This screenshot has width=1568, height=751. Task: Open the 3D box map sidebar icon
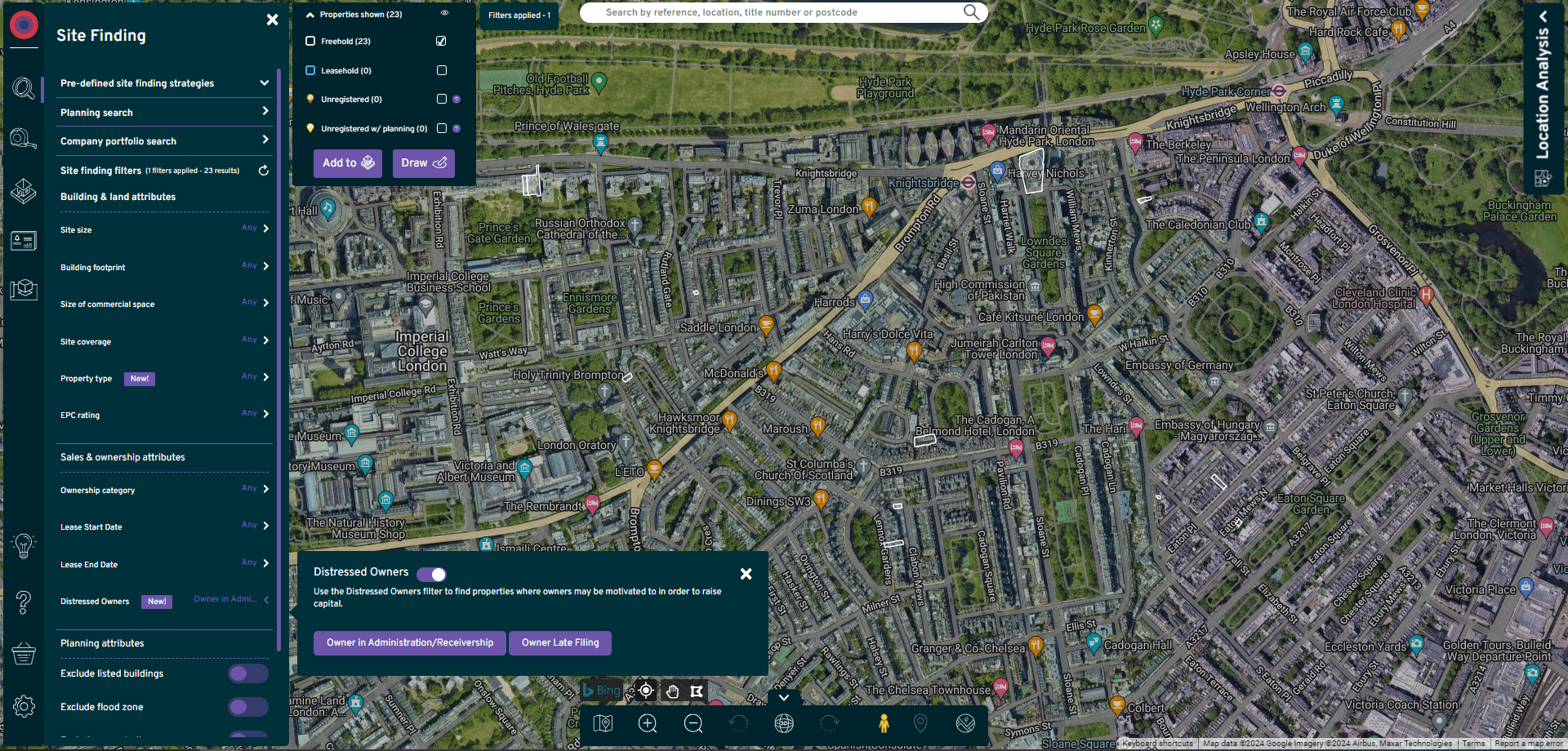click(x=24, y=289)
